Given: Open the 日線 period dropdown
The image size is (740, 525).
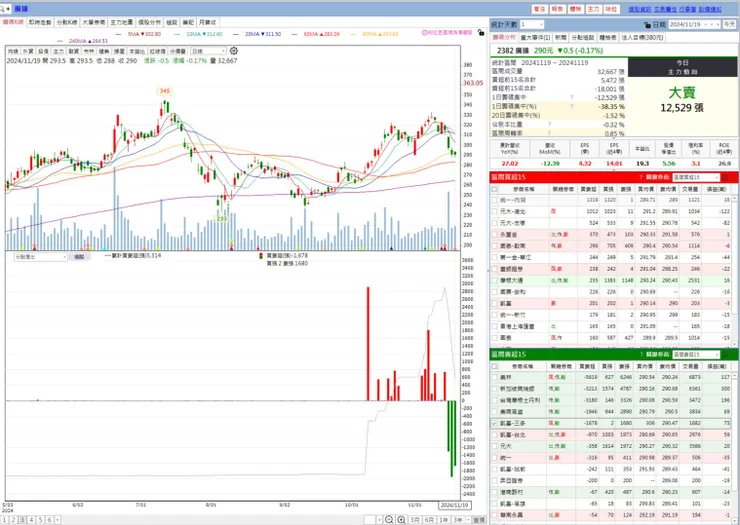Looking at the screenshot, I should tap(208, 51).
